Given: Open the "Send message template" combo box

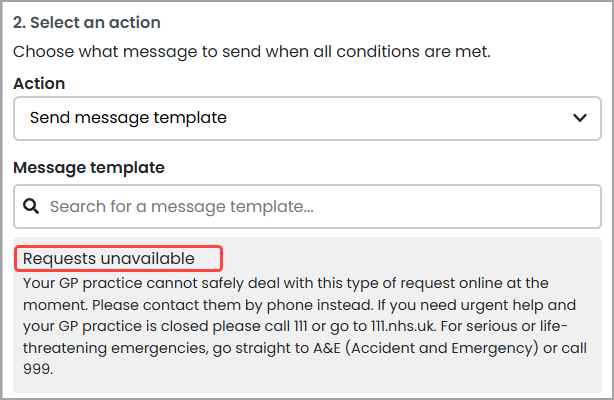Looking at the screenshot, I should [300, 118].
